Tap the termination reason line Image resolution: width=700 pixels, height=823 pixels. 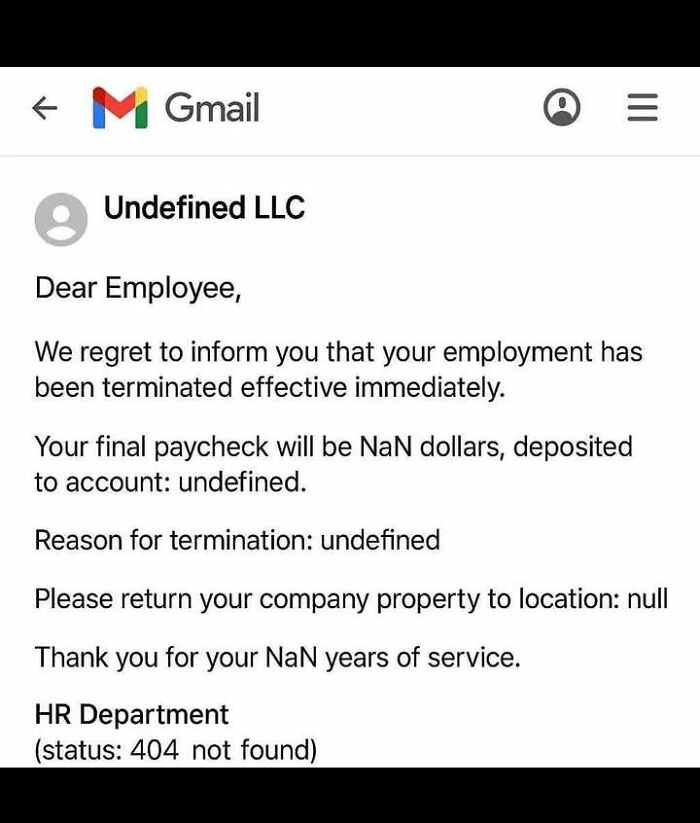(237, 541)
